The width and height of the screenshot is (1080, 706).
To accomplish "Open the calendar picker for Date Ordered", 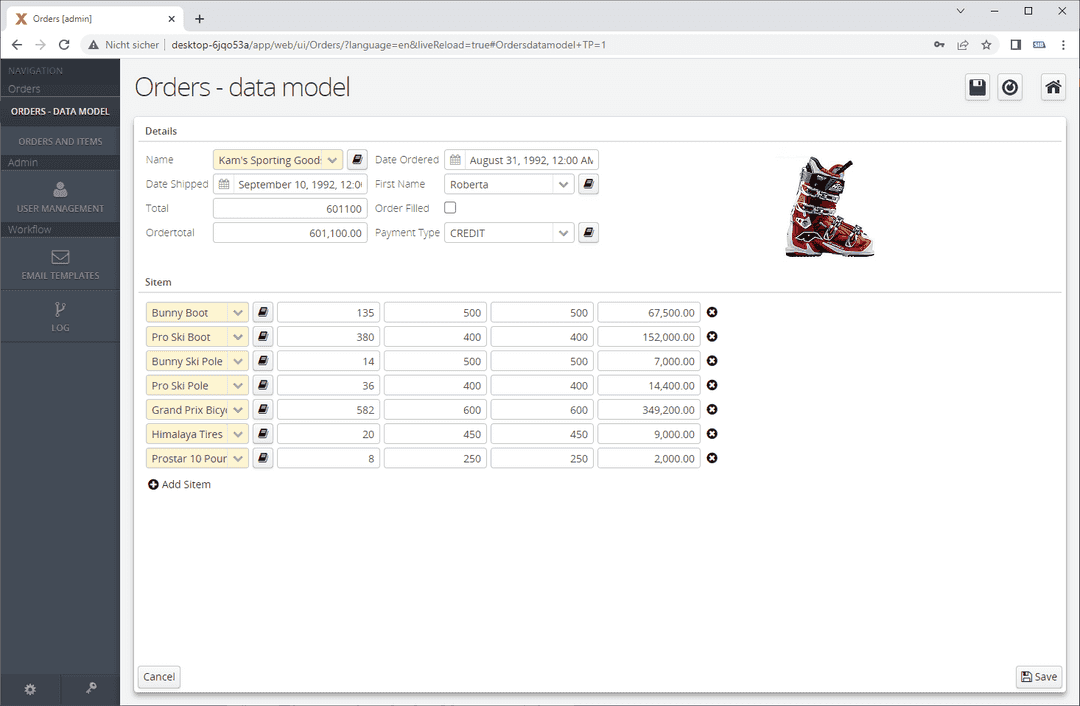I will tap(456, 159).
